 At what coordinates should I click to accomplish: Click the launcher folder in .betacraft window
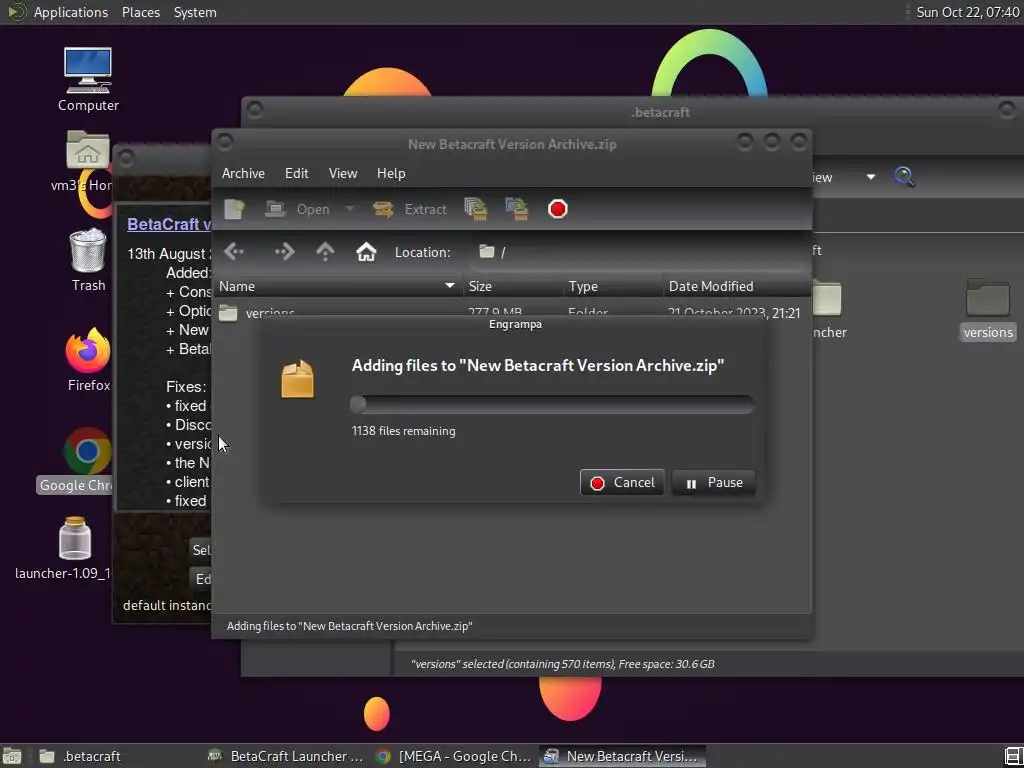pos(827,310)
